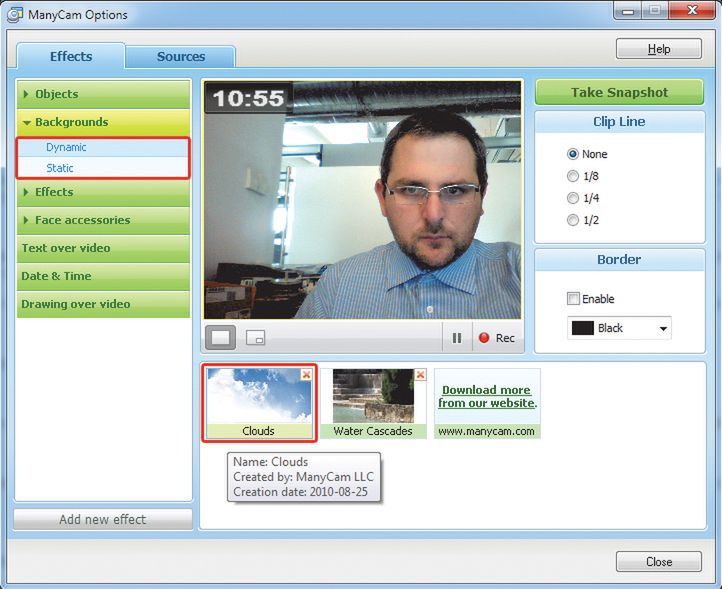The height and width of the screenshot is (589, 722).
Task: Click Take Snapshot
Action: pos(619,93)
